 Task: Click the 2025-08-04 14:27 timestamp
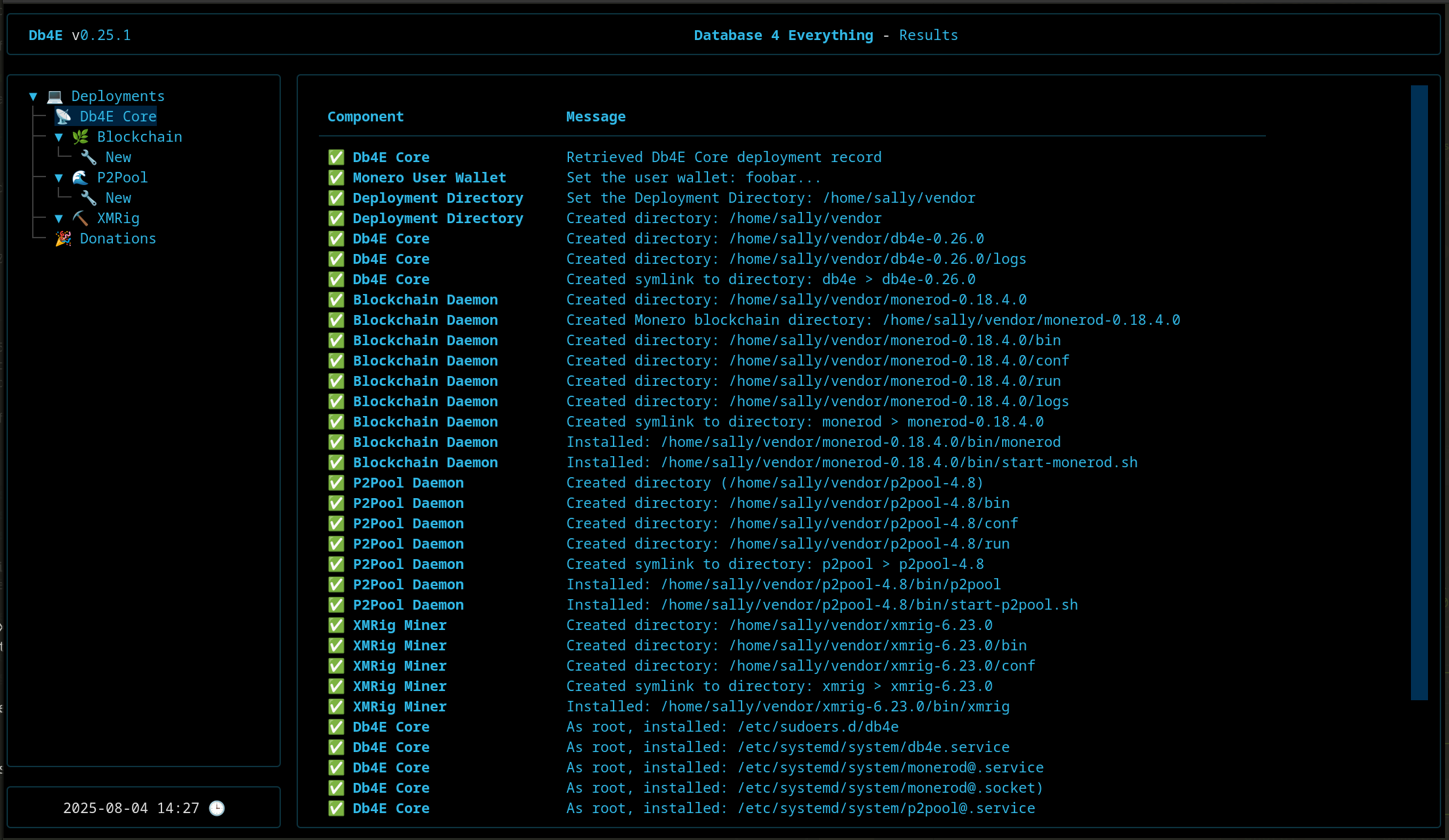tap(131, 808)
